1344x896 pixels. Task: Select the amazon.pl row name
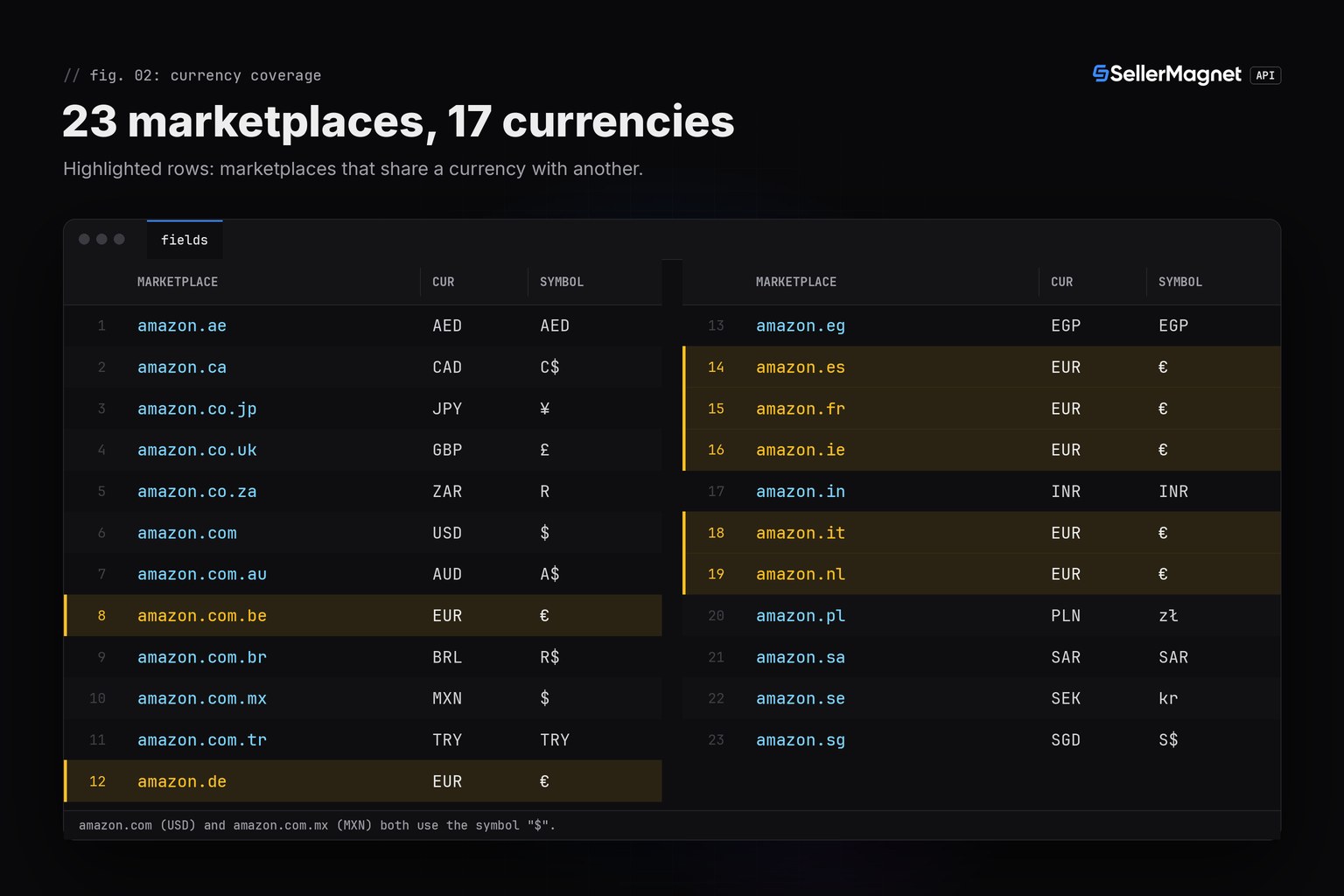801,616
